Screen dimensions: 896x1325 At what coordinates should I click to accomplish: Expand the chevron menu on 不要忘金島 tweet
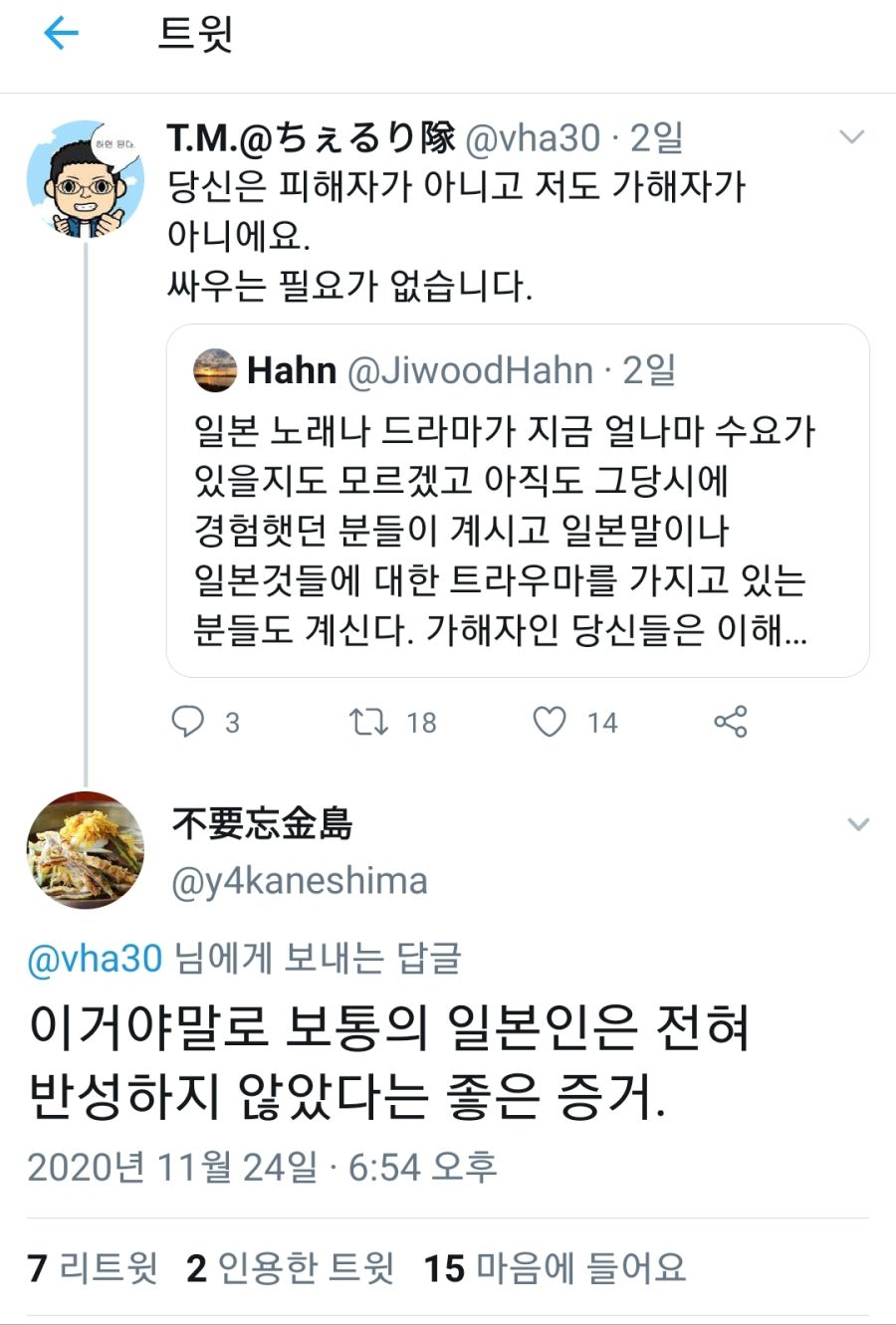[x=857, y=824]
